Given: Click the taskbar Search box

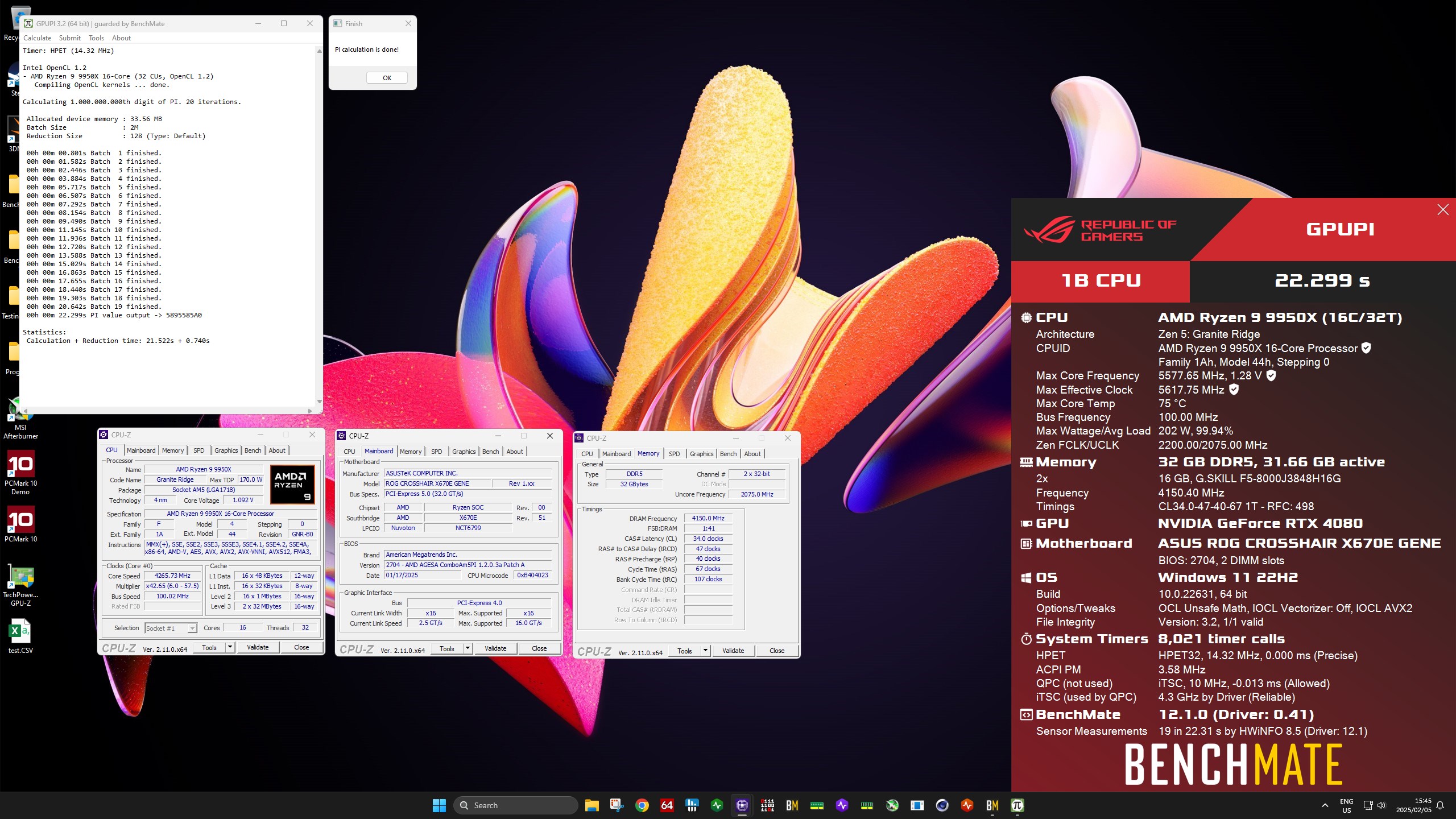Looking at the screenshot, I should [x=516, y=805].
